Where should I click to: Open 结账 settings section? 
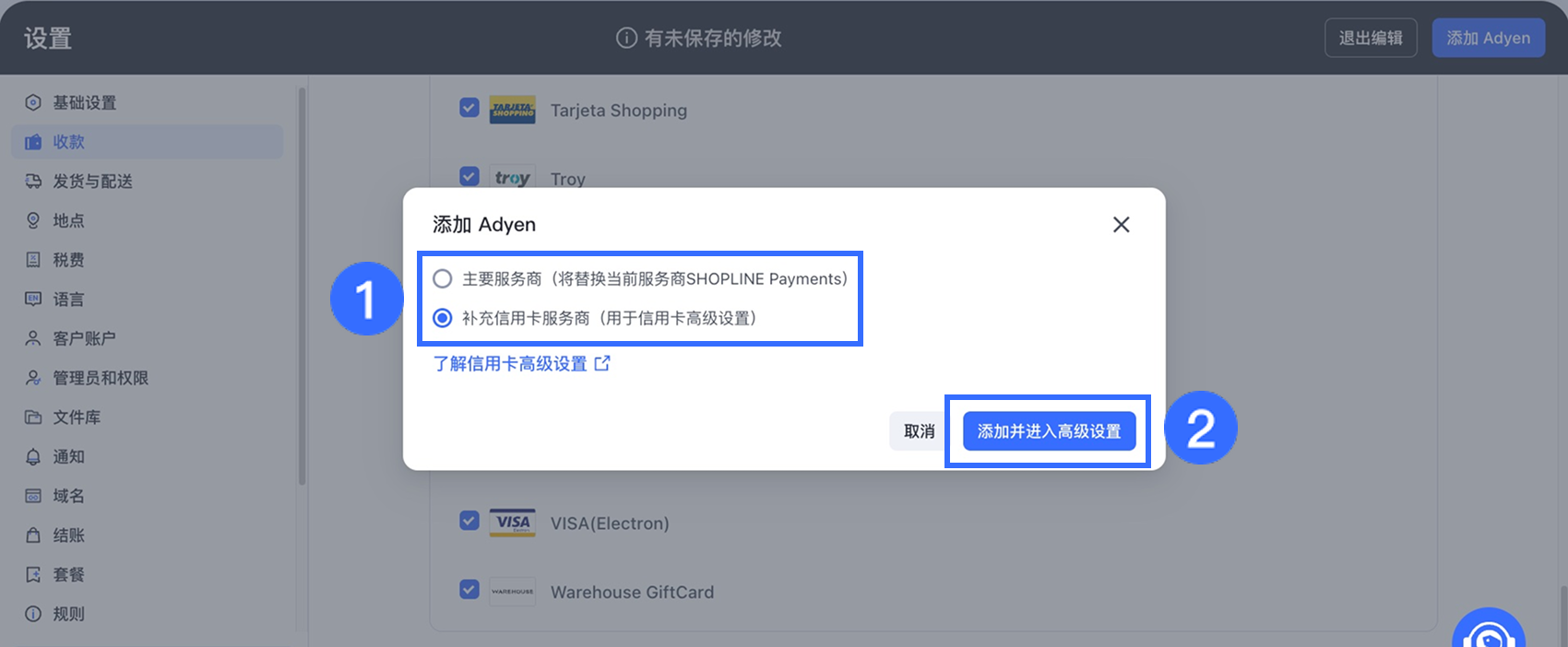(x=148, y=535)
